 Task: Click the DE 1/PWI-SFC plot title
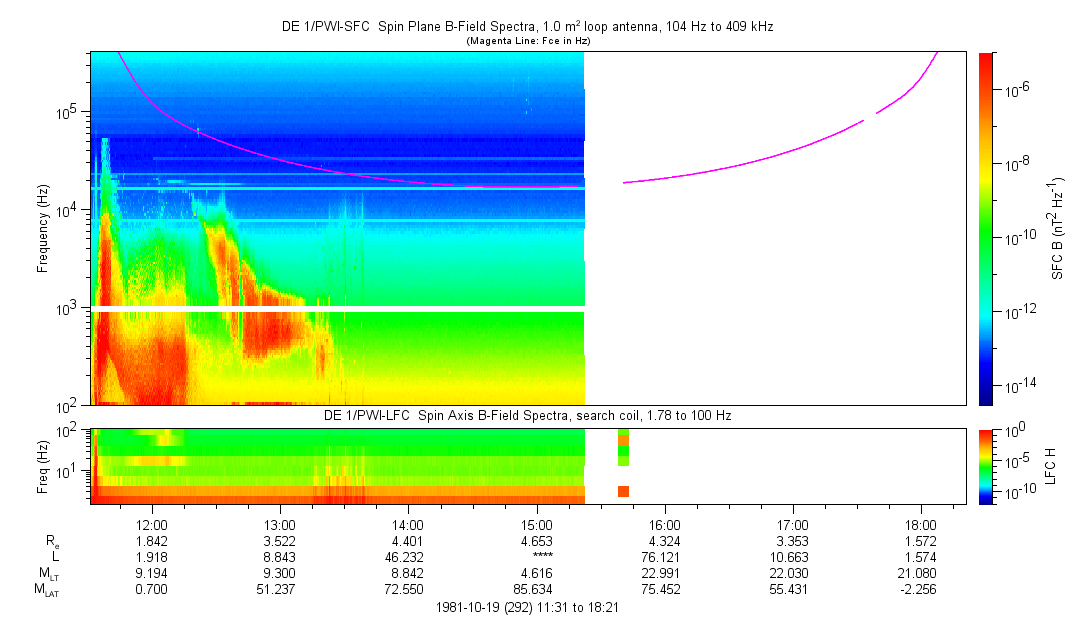tap(527, 26)
